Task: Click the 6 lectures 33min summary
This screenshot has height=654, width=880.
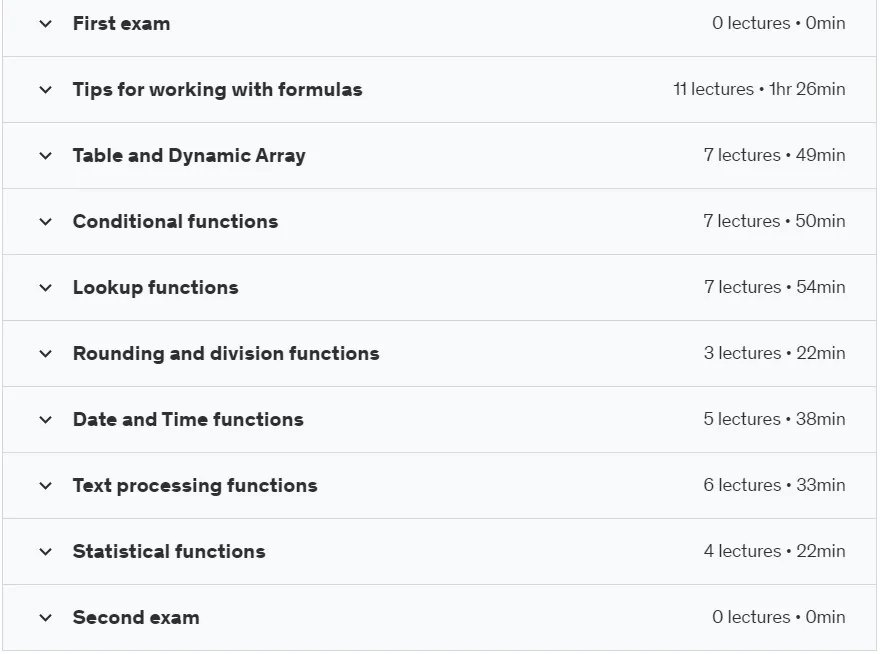Action: point(774,485)
